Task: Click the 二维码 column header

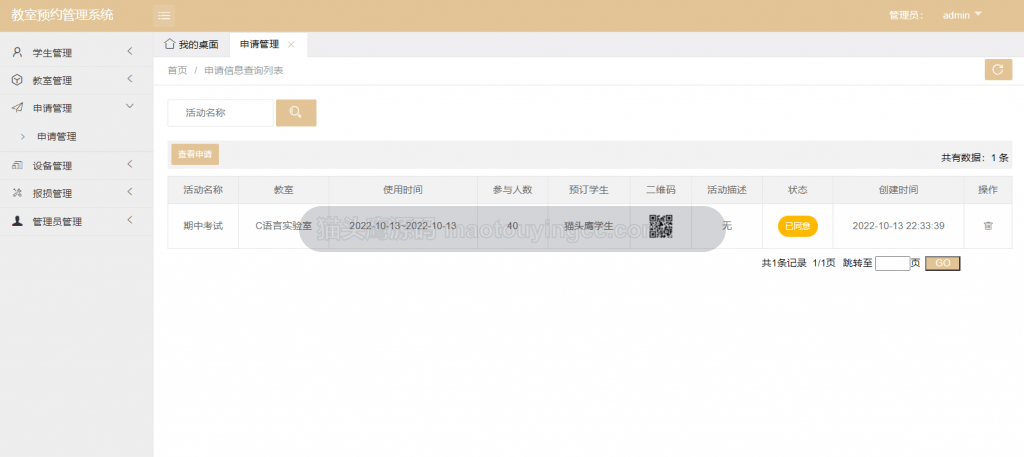Action: (660, 190)
